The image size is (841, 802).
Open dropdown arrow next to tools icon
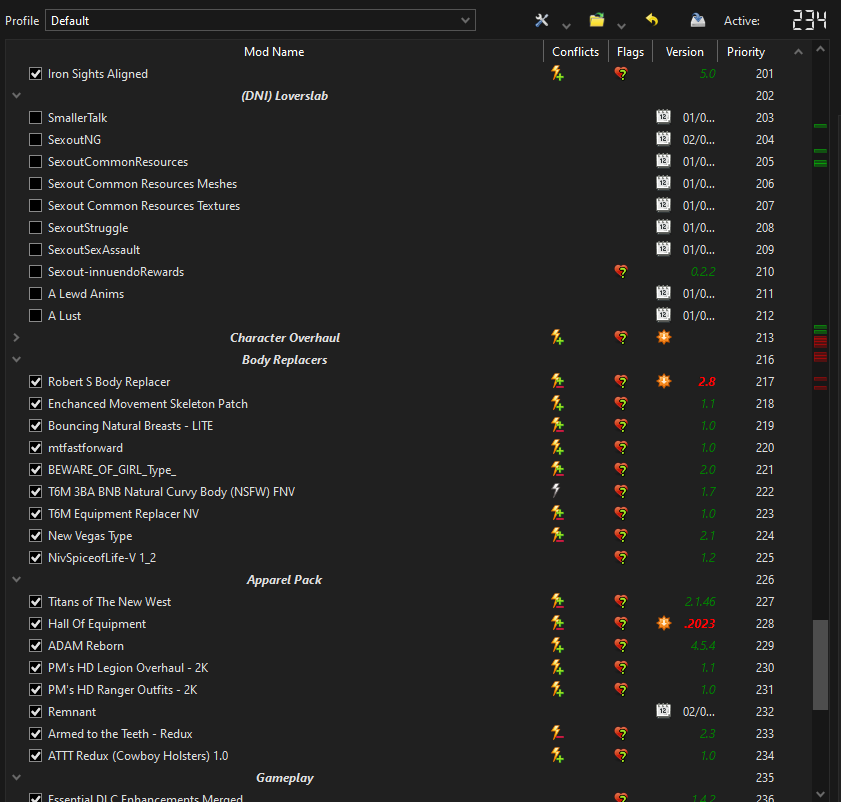tap(566, 26)
